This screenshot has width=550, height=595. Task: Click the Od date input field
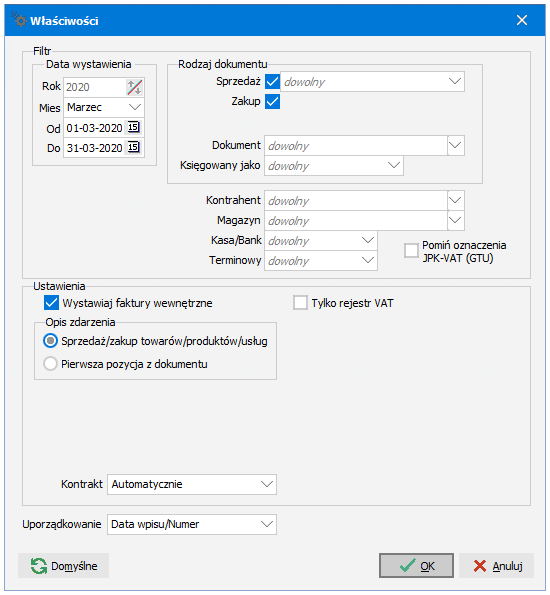tap(95, 128)
